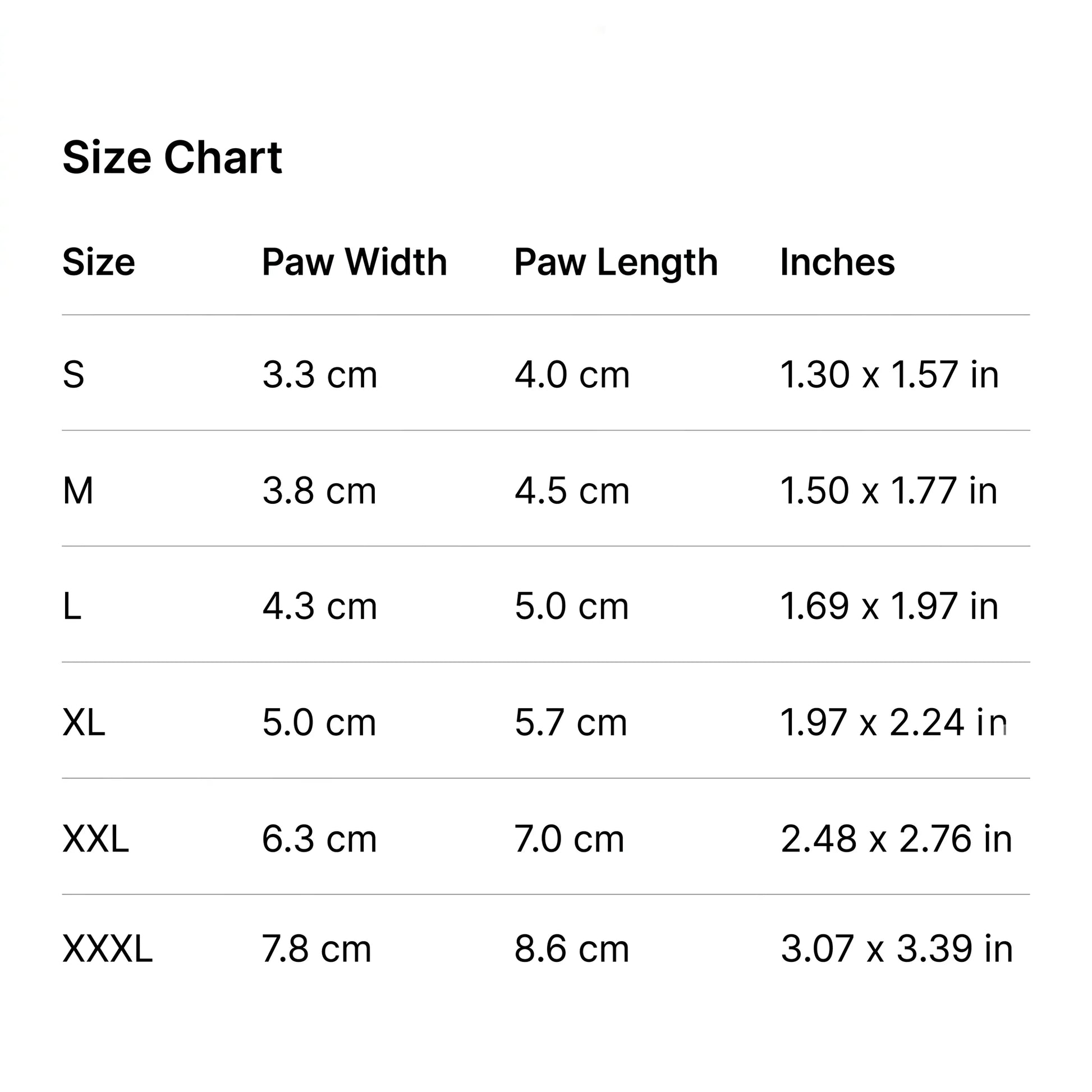The width and height of the screenshot is (1092, 1092).
Task: Click the L size row label
Action: click(x=72, y=606)
